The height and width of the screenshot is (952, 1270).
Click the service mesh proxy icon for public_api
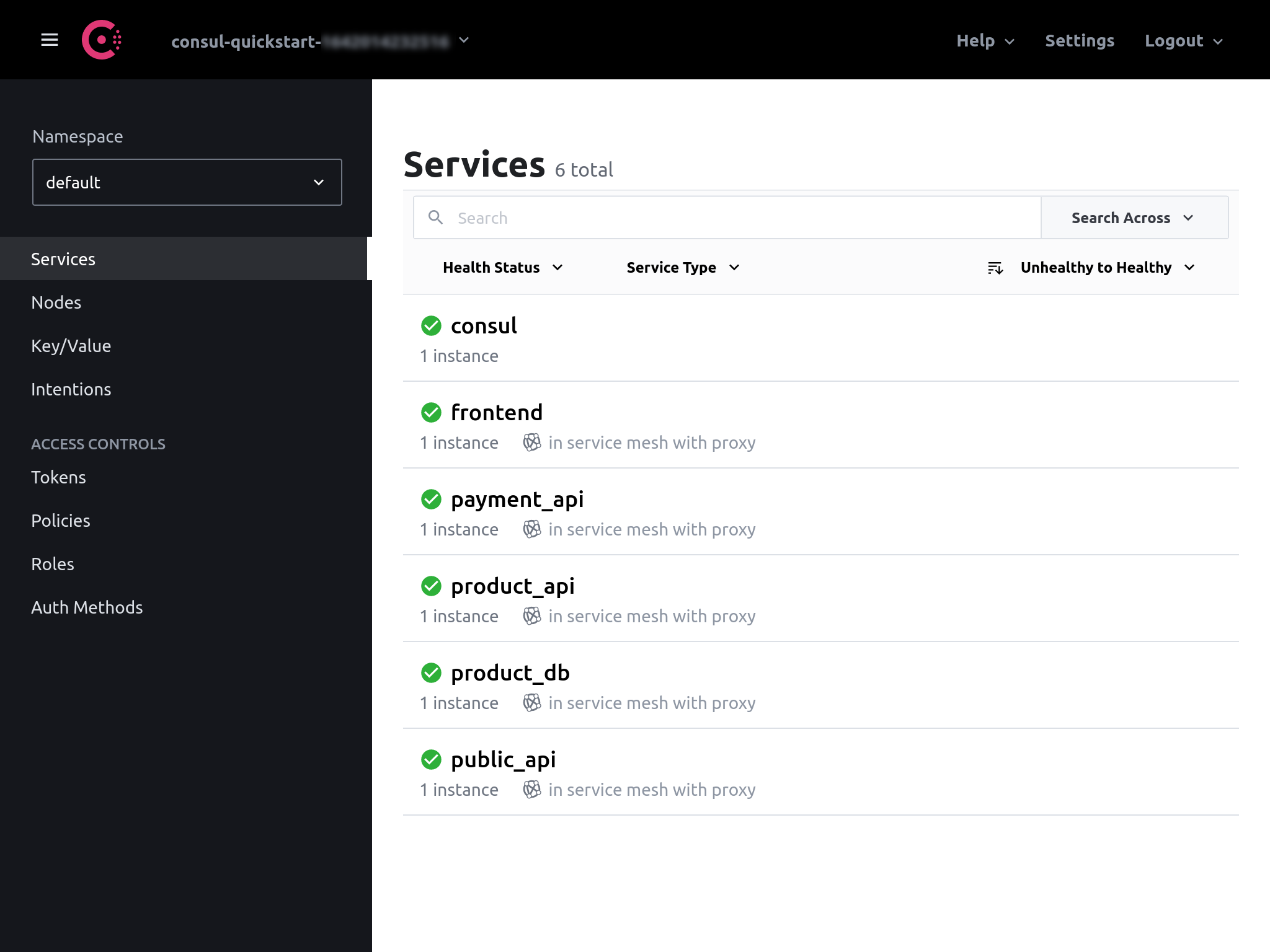tap(529, 788)
